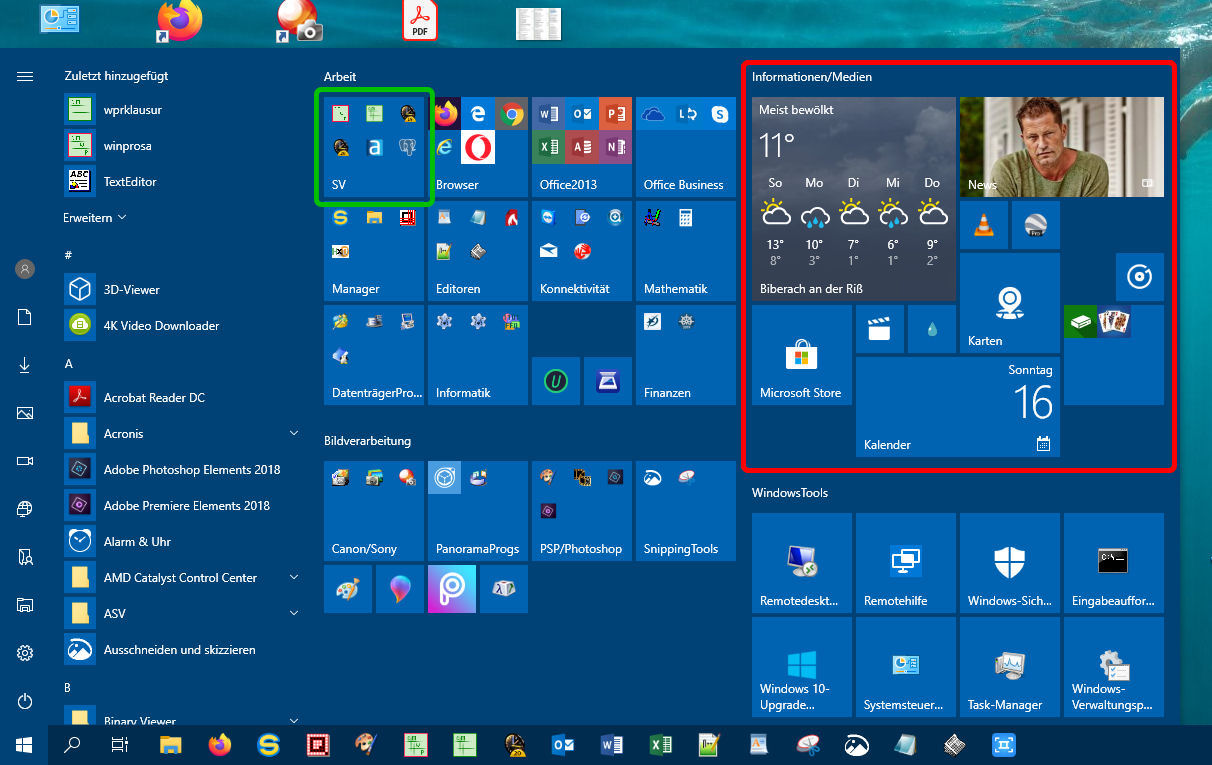Open Settings gear in left sidebar

point(25,653)
